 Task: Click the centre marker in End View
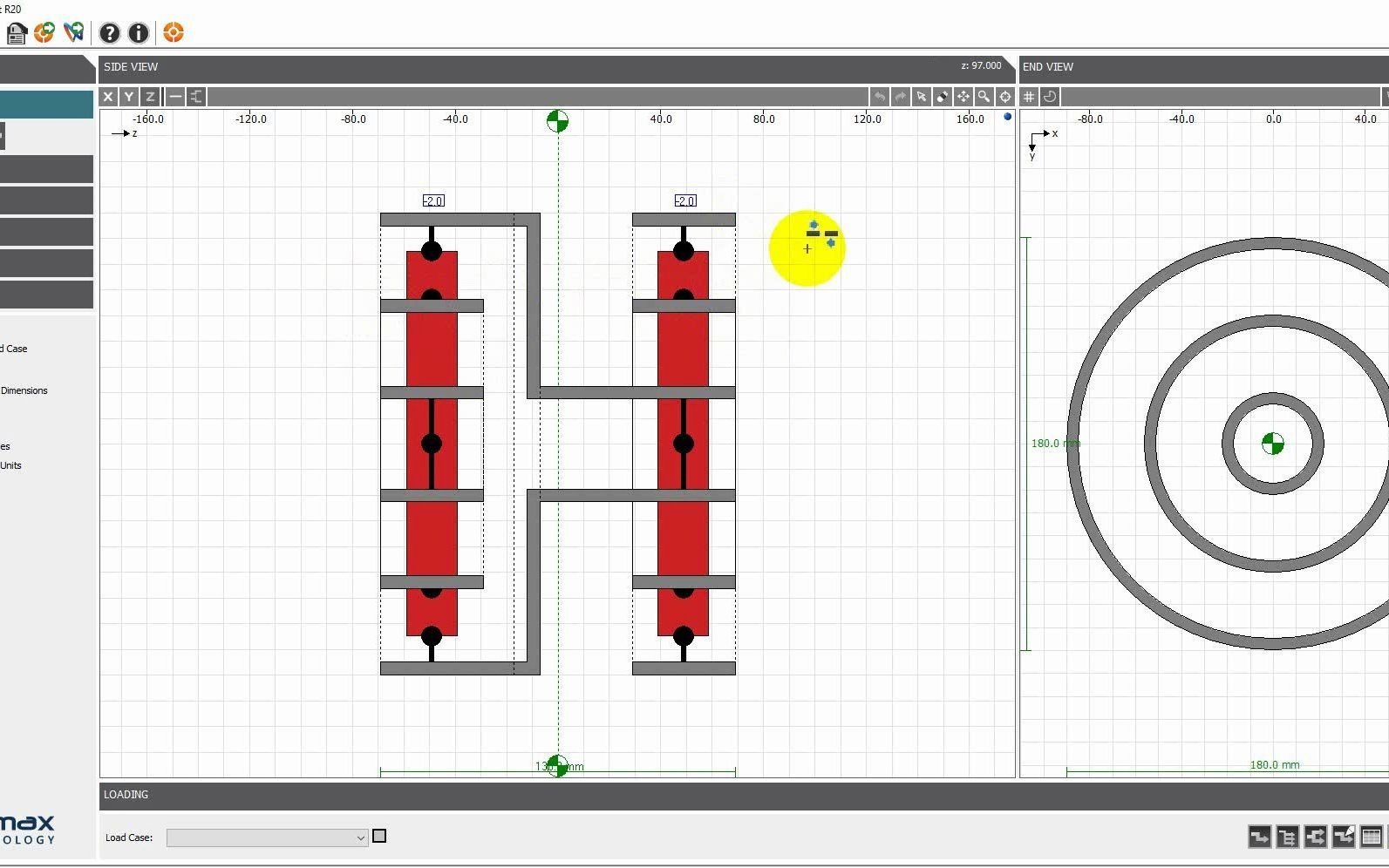(x=1273, y=444)
